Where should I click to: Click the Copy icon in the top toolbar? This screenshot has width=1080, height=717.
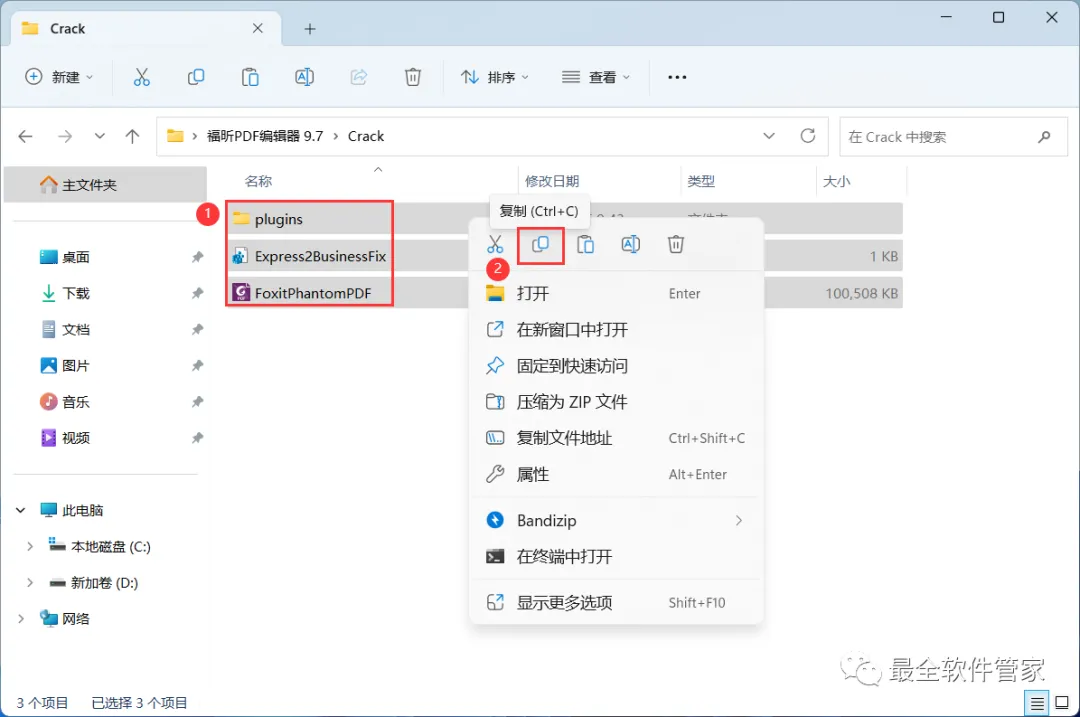(x=196, y=77)
